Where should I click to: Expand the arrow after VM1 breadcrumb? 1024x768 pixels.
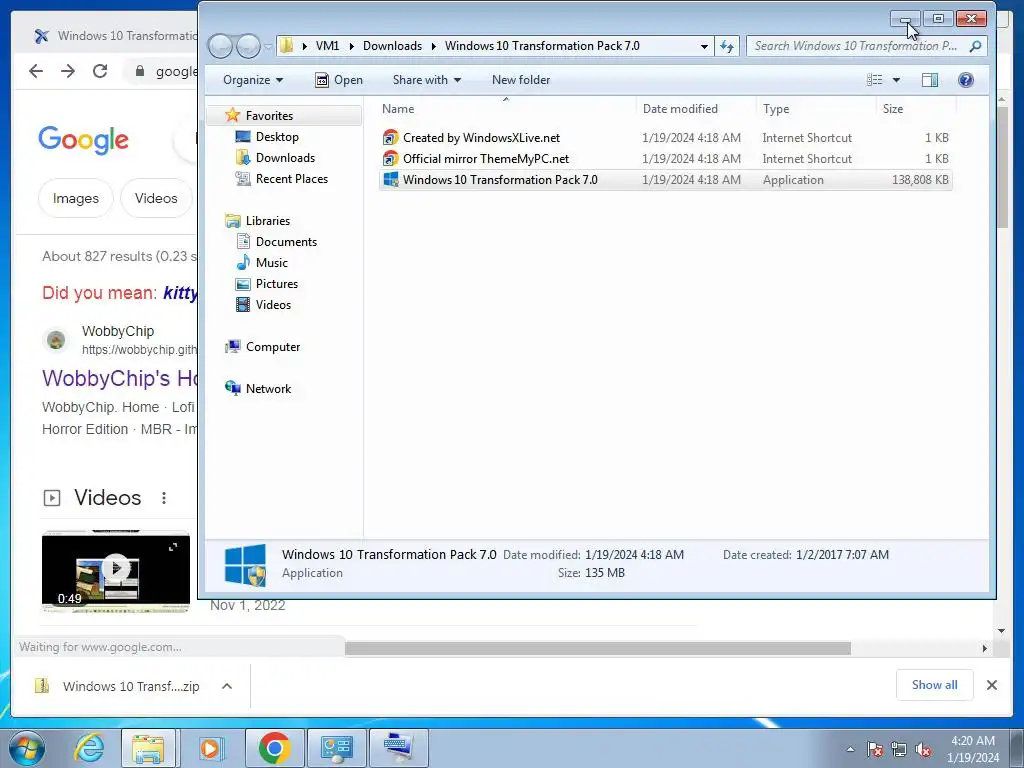point(351,46)
